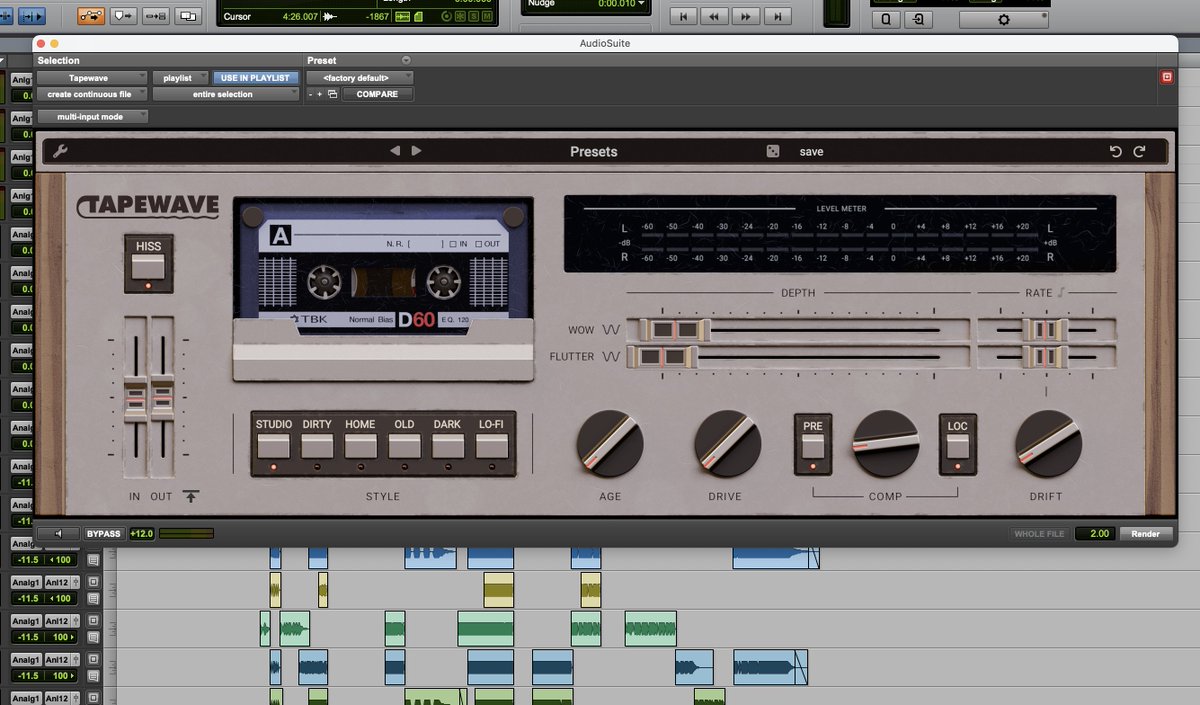Open the playlist selection reference dropdown
Viewport: 1200px width, 705px height.
tap(181, 77)
